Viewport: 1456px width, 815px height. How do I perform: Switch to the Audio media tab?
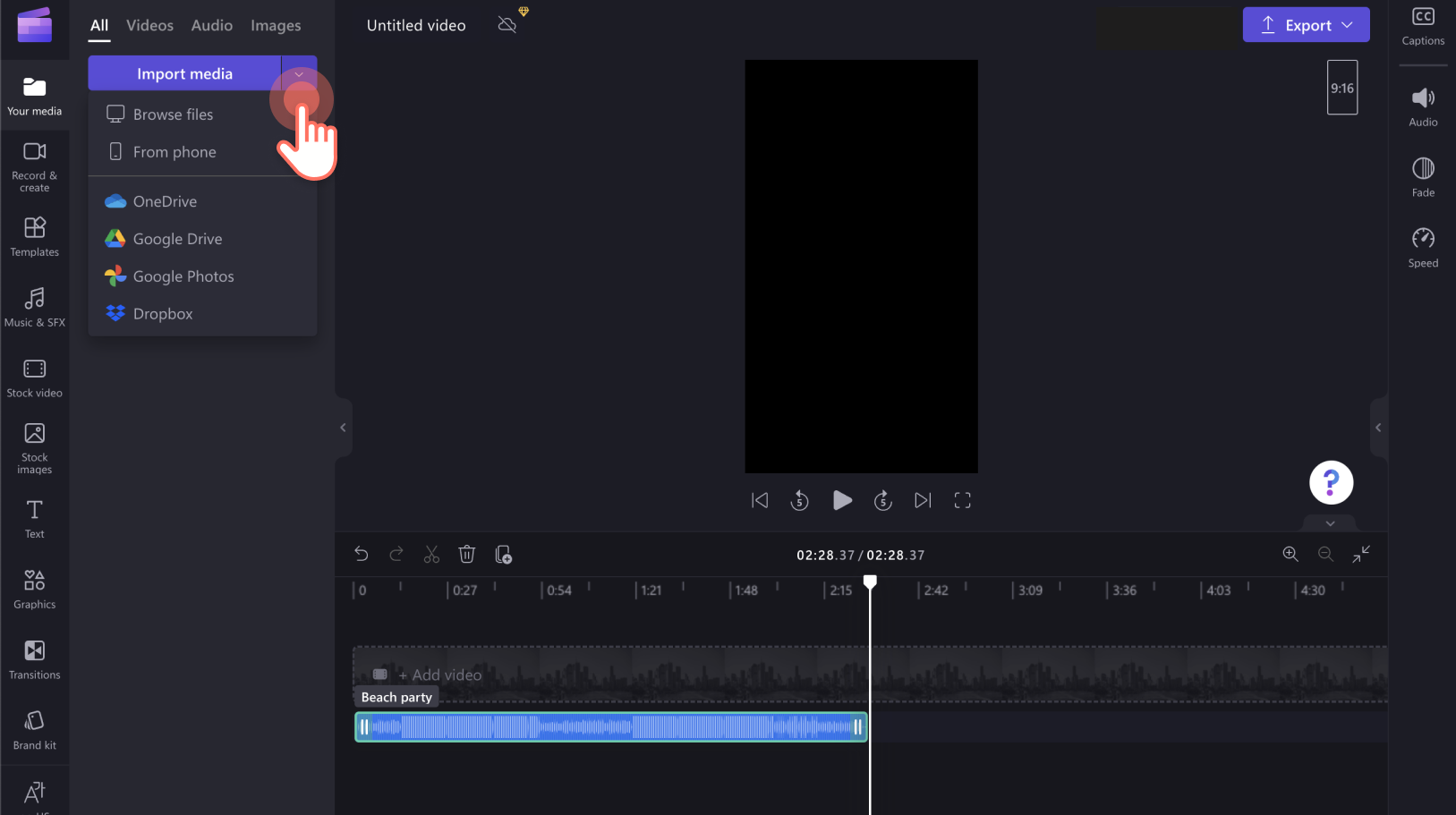pos(212,26)
